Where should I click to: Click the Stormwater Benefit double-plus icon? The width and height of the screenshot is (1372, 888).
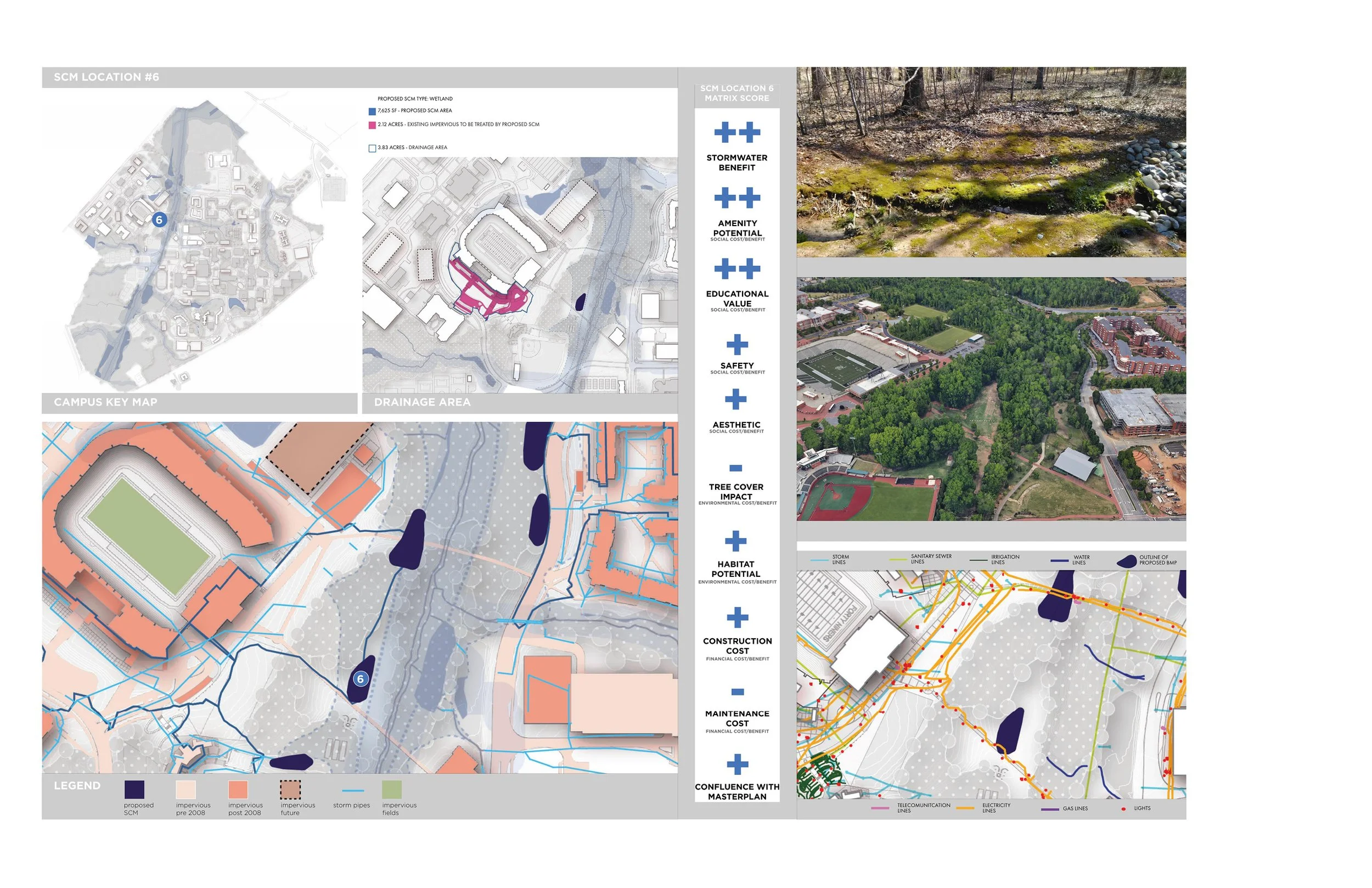[x=736, y=133]
